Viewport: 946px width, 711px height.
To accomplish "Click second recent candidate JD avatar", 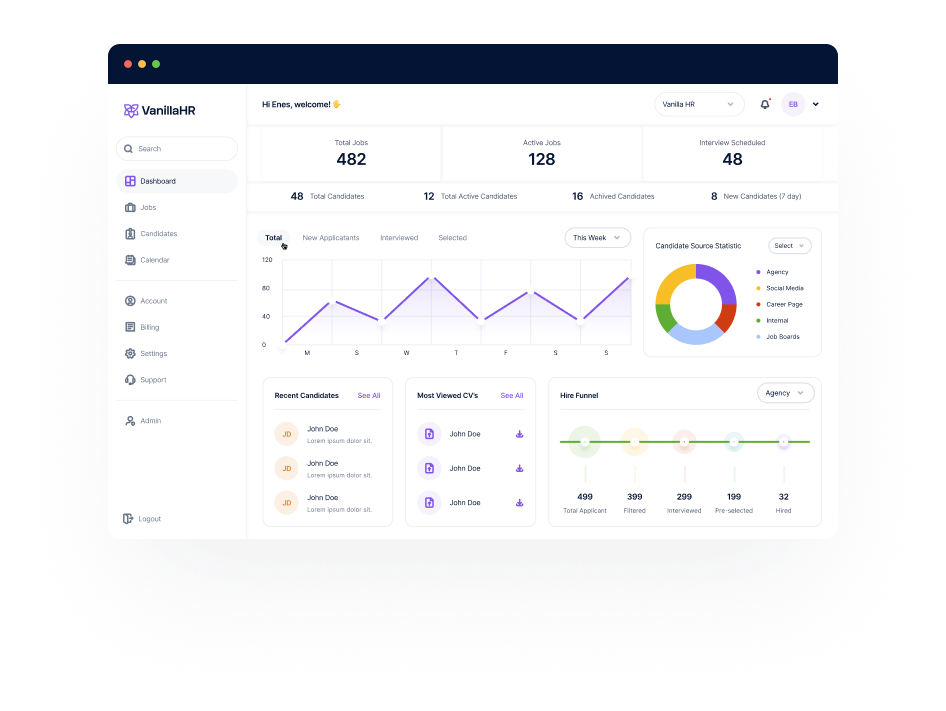I will [287, 468].
